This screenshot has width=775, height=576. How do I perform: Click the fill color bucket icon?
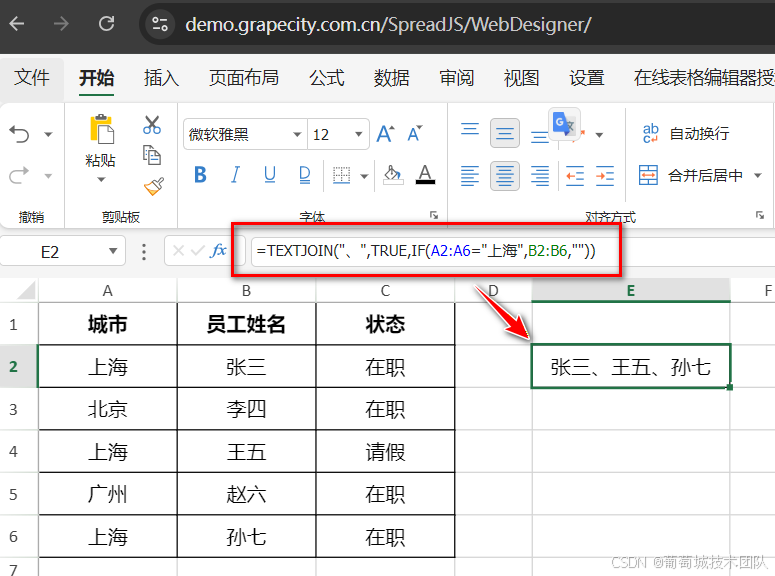click(x=393, y=175)
